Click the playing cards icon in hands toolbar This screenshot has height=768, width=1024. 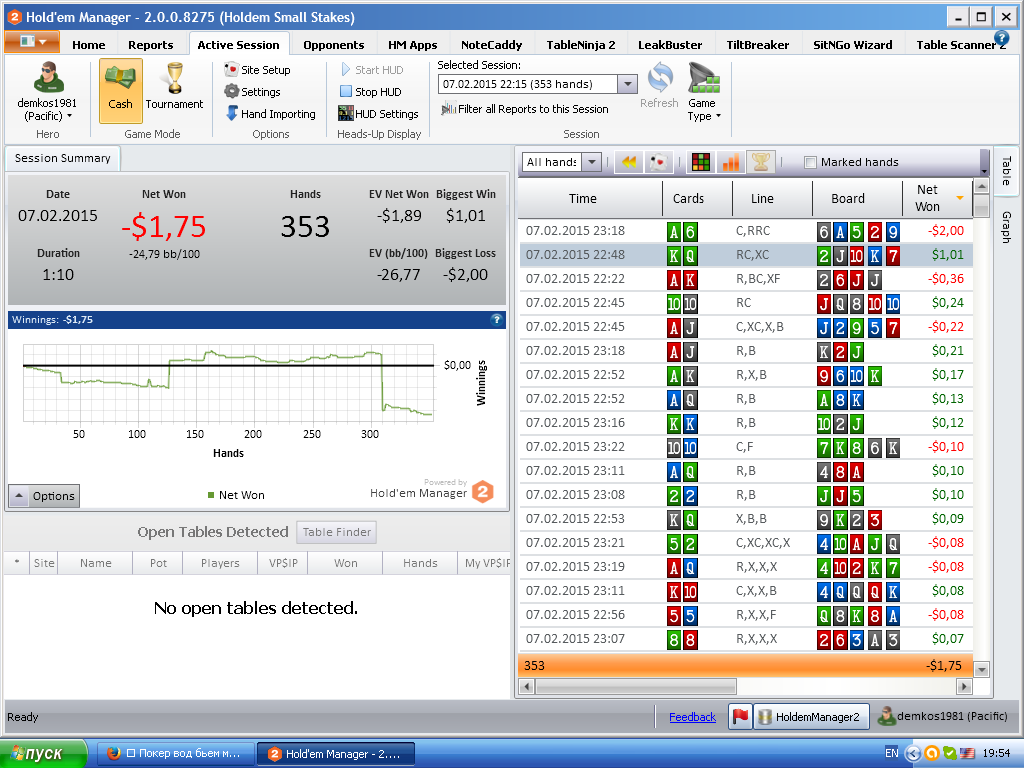click(x=659, y=162)
